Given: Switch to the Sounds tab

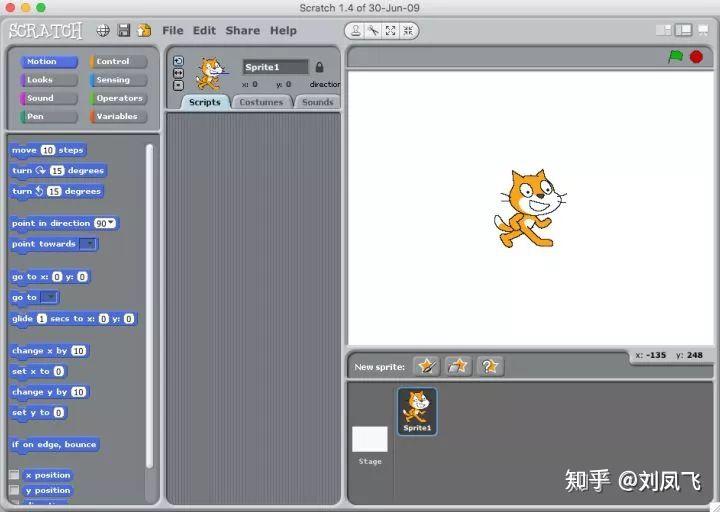Looking at the screenshot, I should pos(317,102).
